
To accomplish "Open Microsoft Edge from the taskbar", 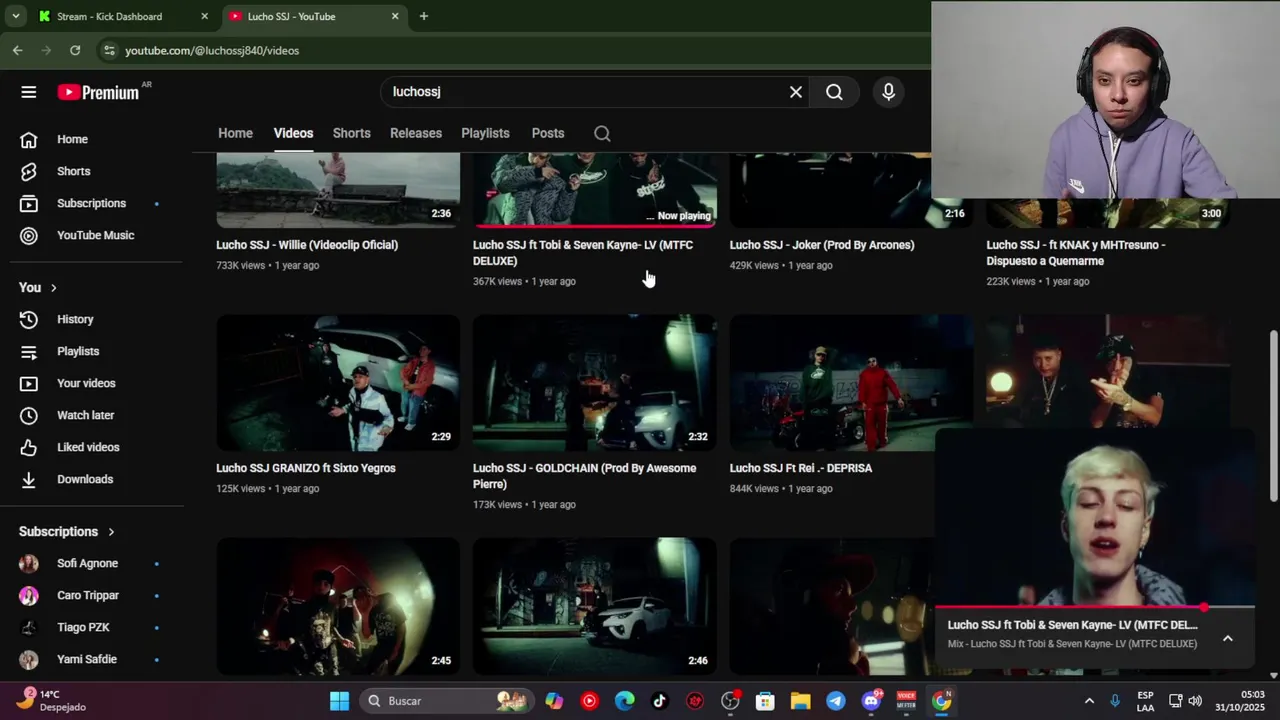I will pos(624,701).
